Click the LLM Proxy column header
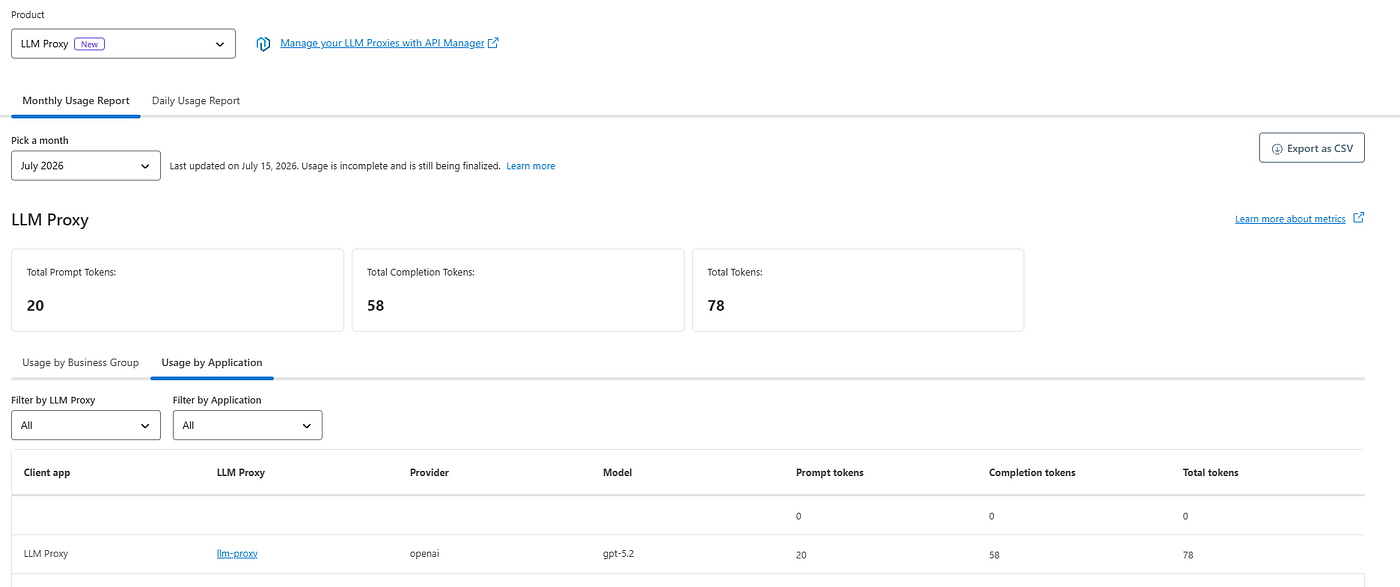The image size is (1400, 587). click(241, 472)
